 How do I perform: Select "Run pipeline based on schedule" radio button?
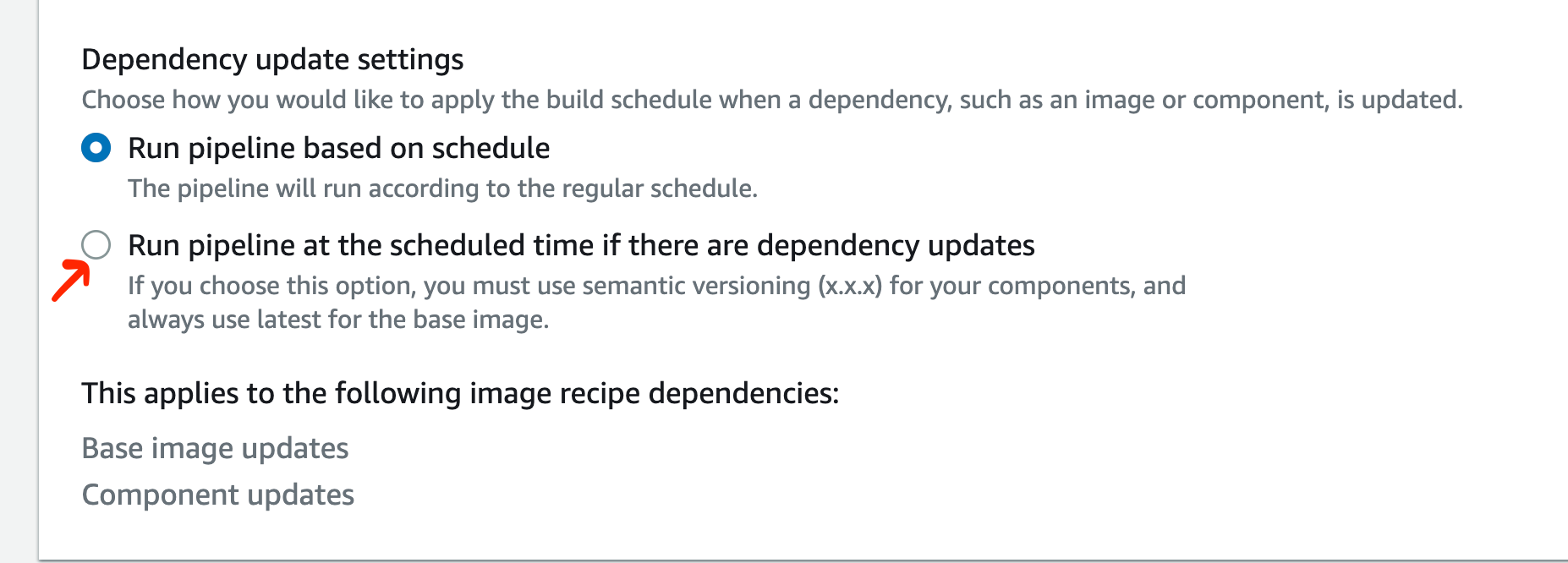click(x=96, y=146)
